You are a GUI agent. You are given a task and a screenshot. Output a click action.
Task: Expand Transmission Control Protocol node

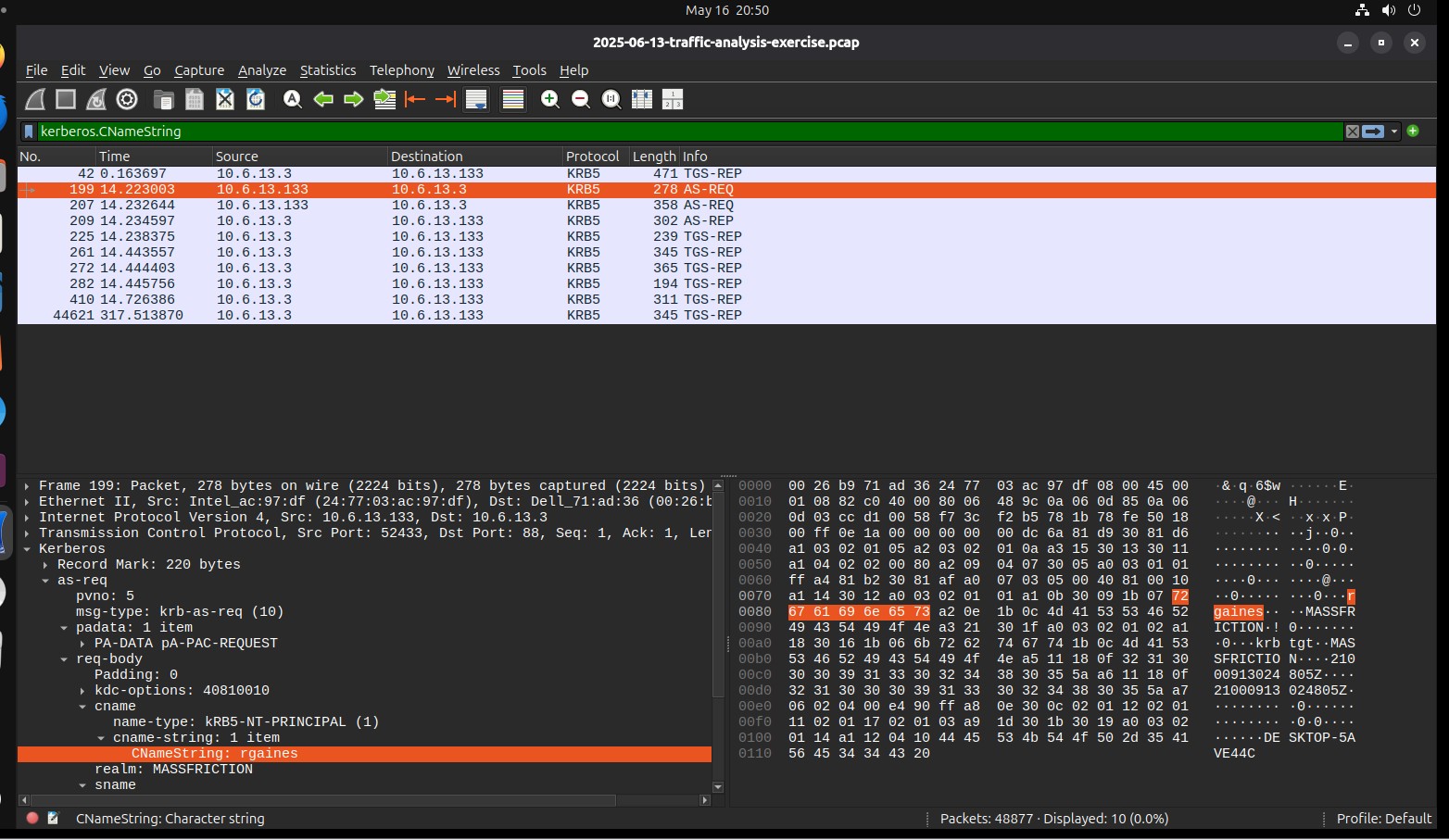27,533
